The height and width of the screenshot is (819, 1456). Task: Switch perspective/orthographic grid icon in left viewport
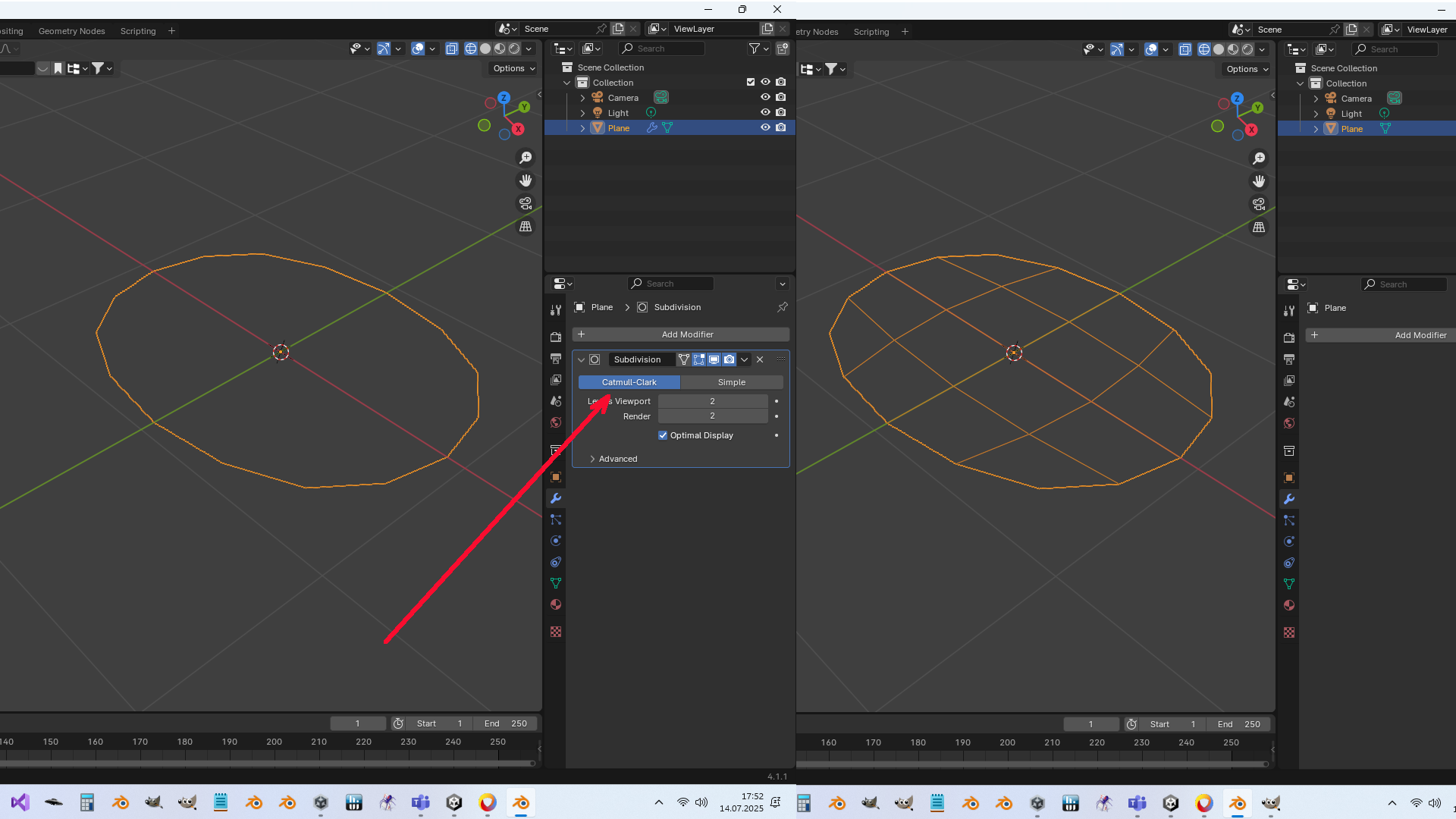pos(525,227)
